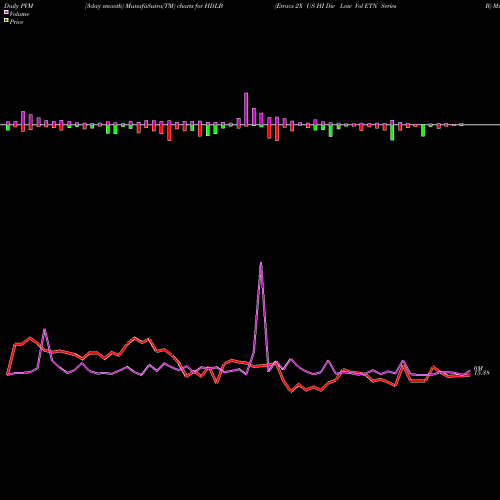Click the '0M' volume axis label

coord(478,368)
